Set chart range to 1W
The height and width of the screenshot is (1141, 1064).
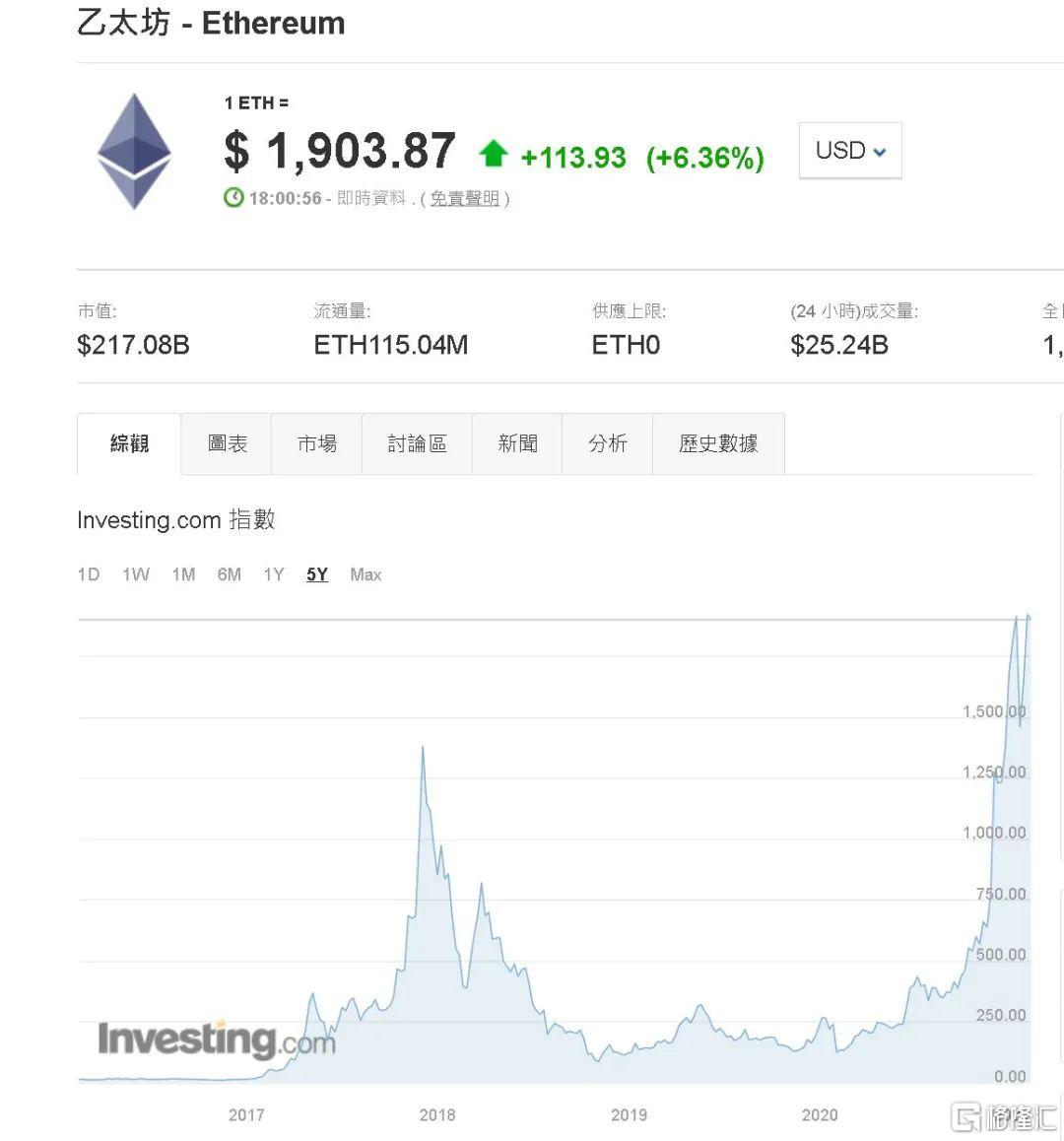tap(136, 574)
